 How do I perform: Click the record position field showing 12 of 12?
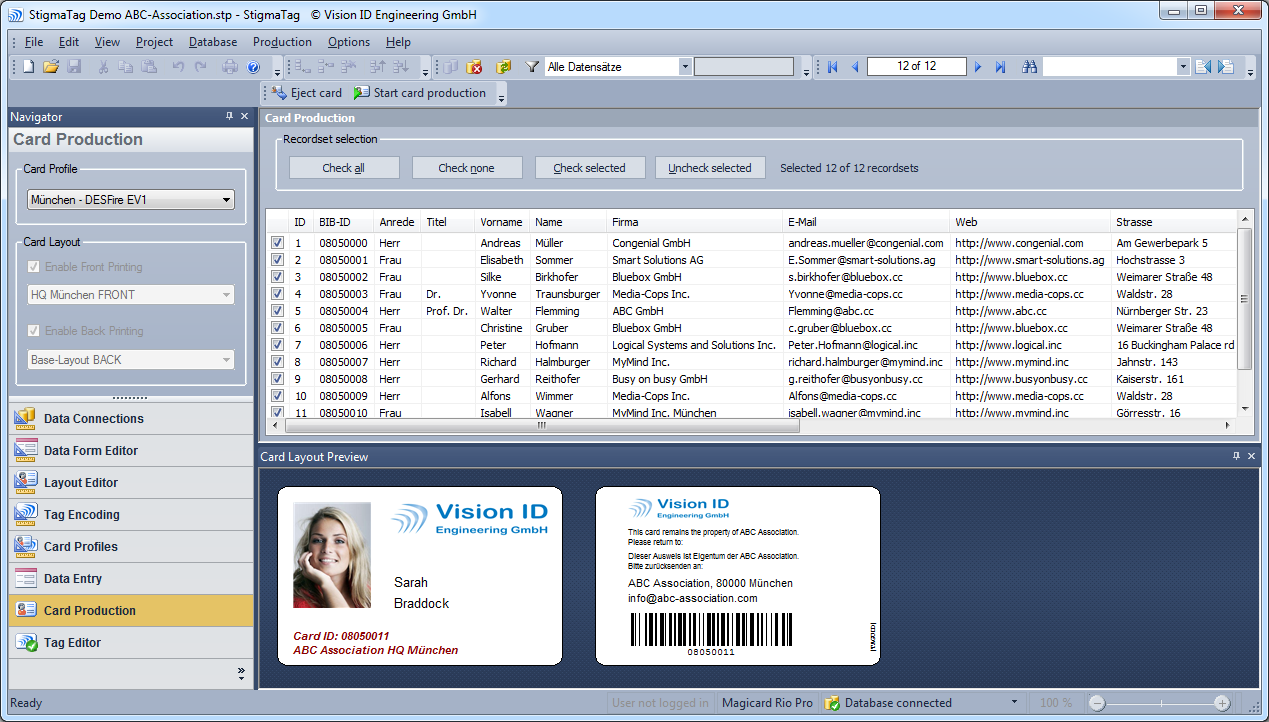click(x=917, y=67)
